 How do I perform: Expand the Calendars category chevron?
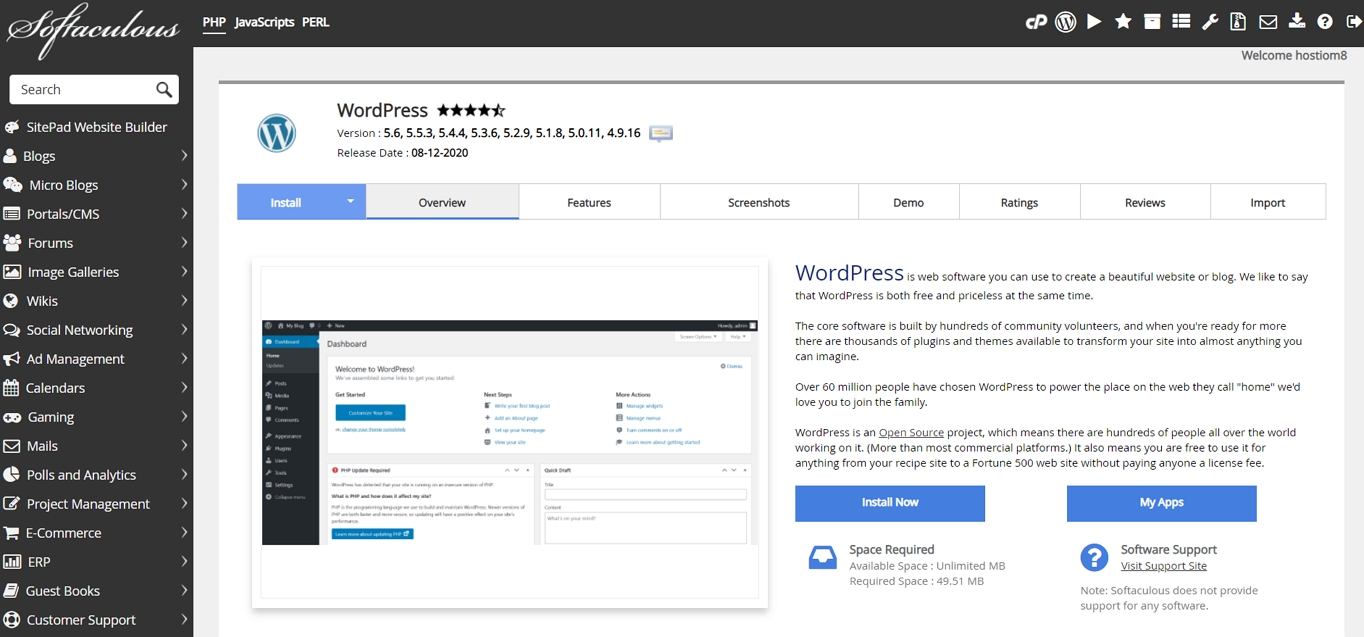(x=185, y=388)
